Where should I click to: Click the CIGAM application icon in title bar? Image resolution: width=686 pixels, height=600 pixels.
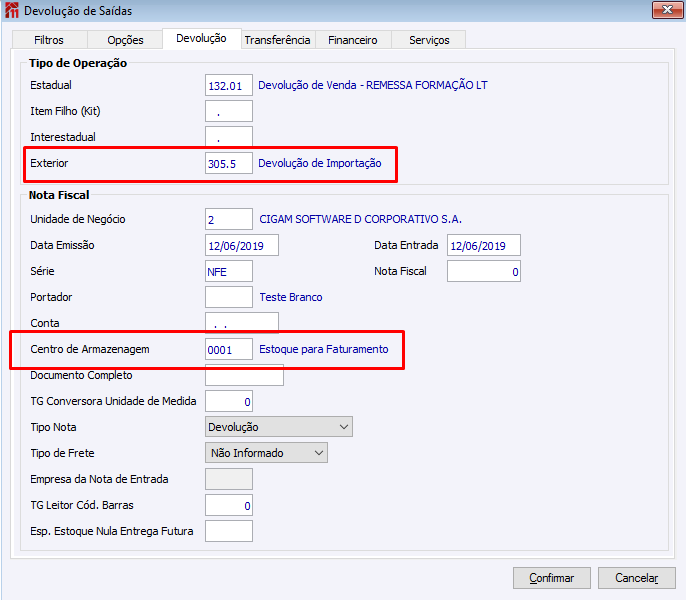click(12, 11)
